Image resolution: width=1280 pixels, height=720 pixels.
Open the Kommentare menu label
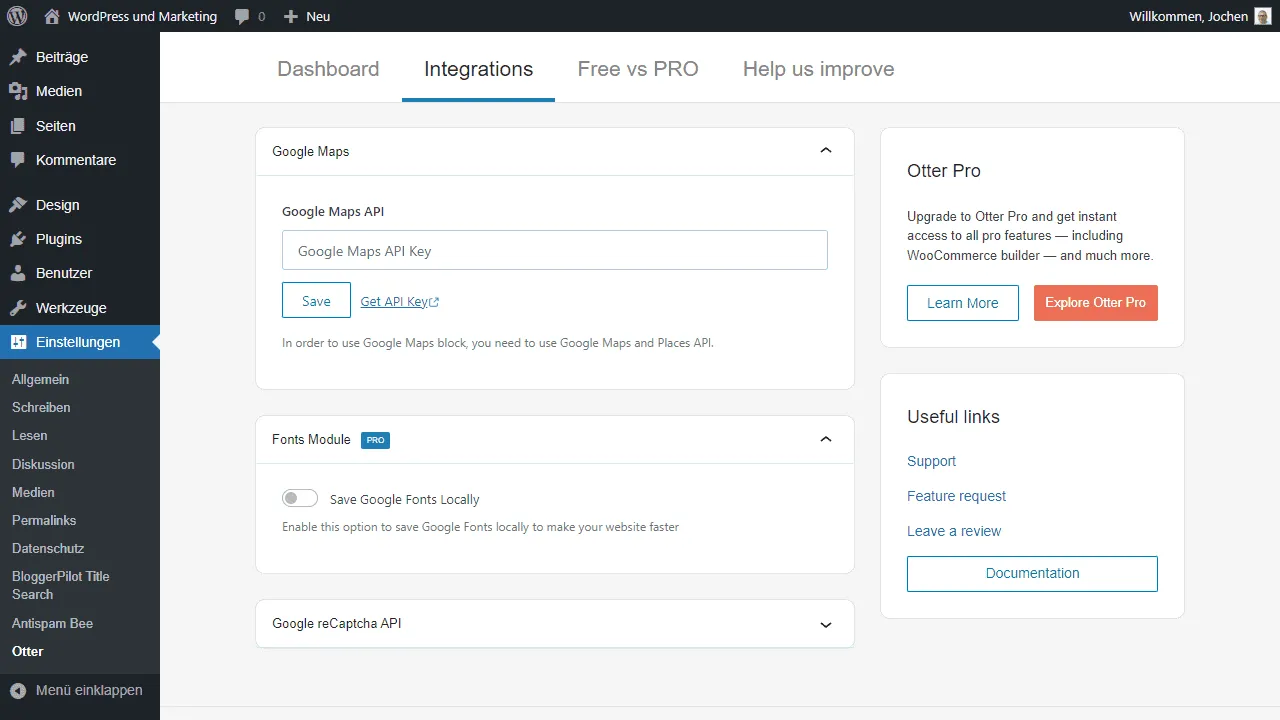point(76,160)
